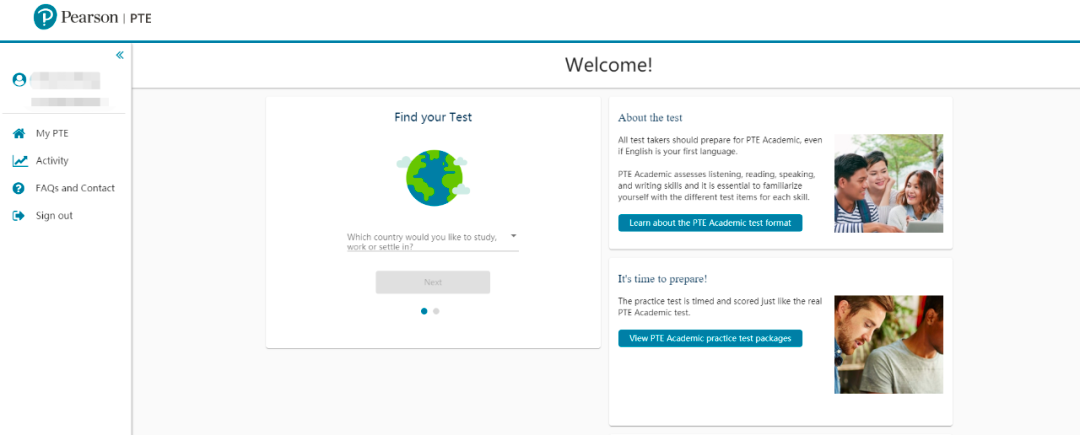Go to FAQs and Contact page
This screenshot has height=435, width=1080.
(x=75, y=188)
